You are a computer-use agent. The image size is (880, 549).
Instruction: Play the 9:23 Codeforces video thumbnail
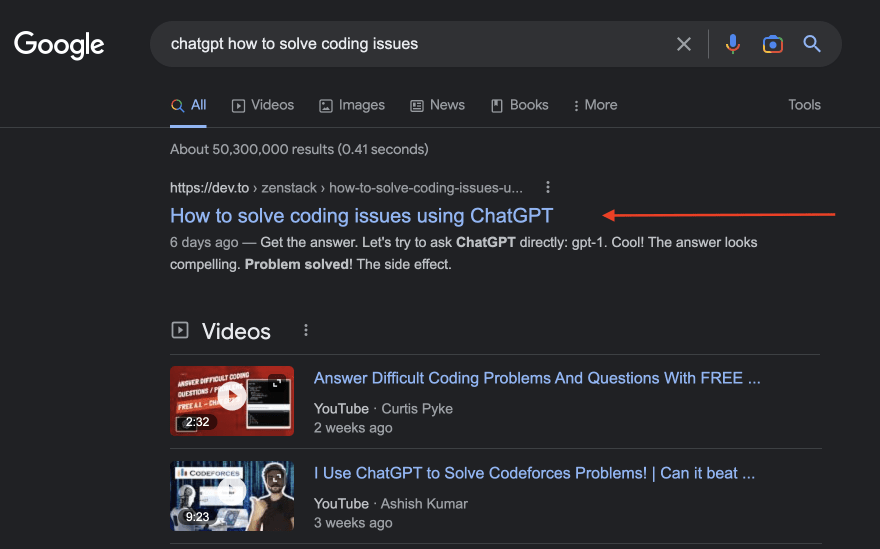click(x=232, y=496)
